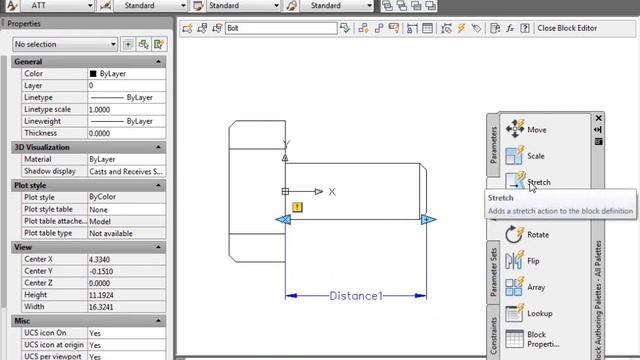Click the Attribute Definition tag icon
Viewport: 640px width, 360px height.
[476, 28]
